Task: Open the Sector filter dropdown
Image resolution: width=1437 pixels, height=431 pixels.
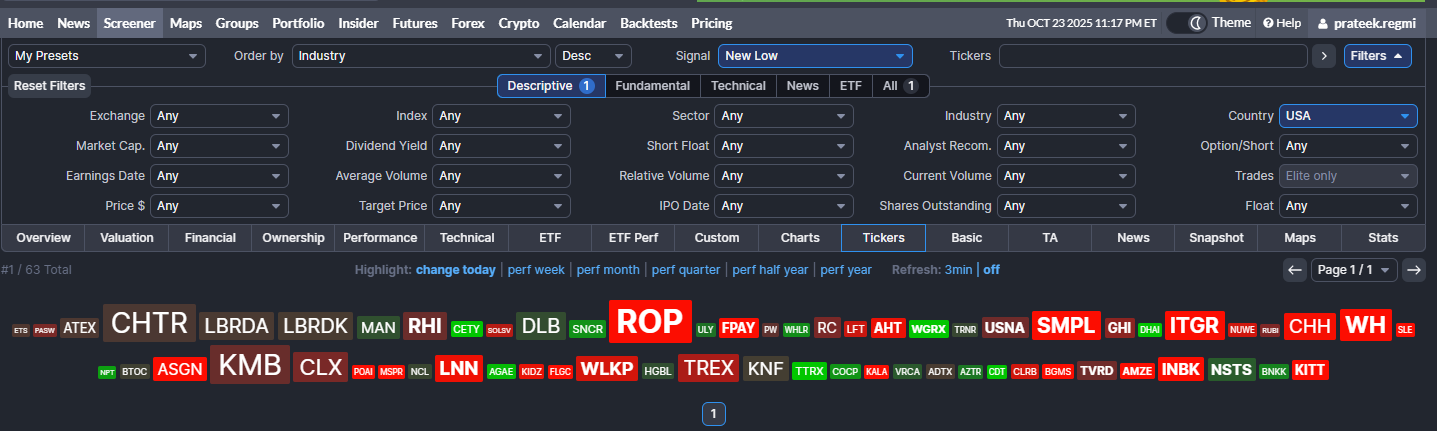Action: pyautogui.click(x=784, y=116)
